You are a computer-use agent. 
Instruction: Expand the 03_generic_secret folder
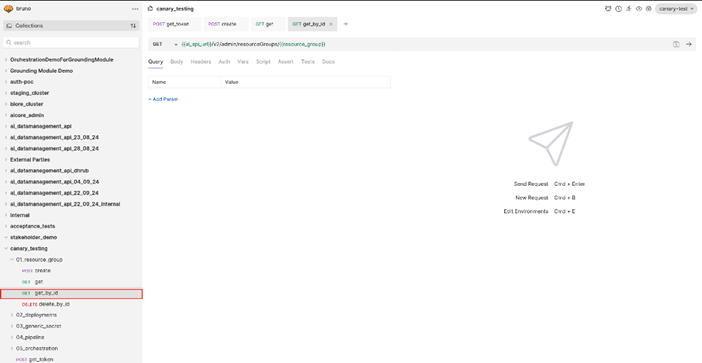[12, 326]
